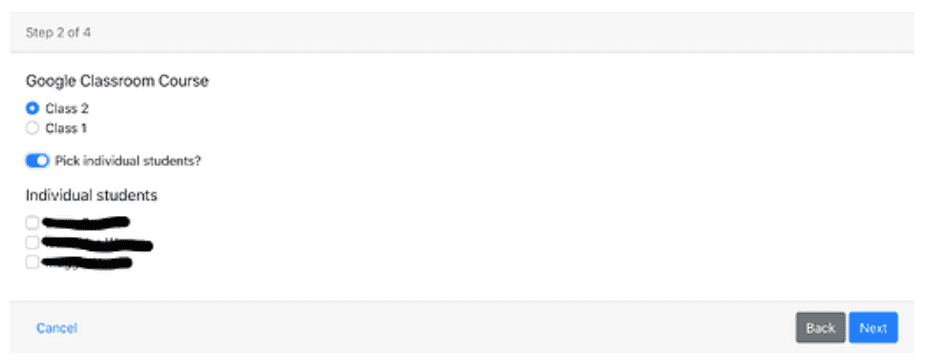
Task: Click the Individual students heading
Action: [x=91, y=195]
